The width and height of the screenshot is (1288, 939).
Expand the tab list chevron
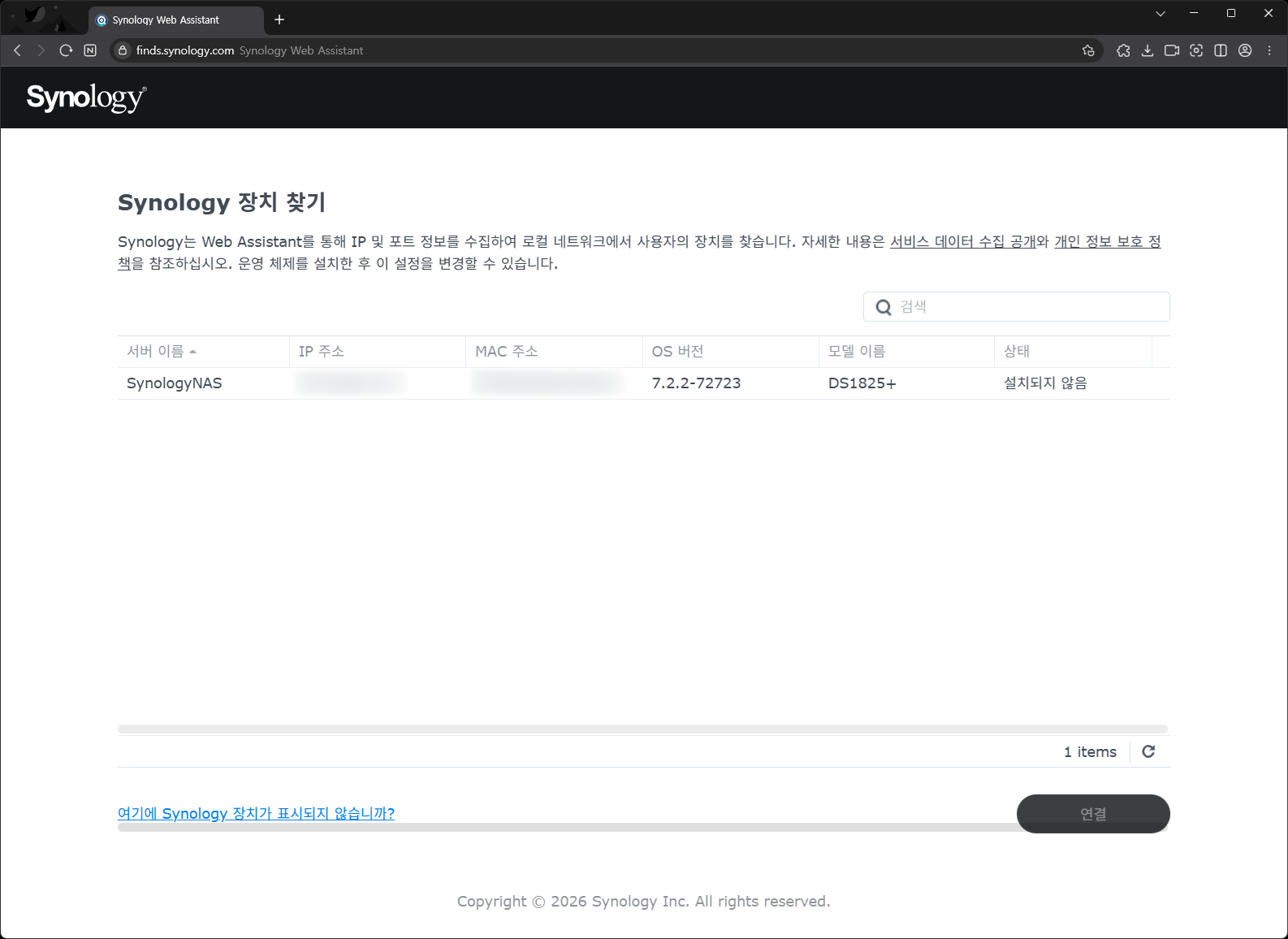pyautogui.click(x=1160, y=13)
